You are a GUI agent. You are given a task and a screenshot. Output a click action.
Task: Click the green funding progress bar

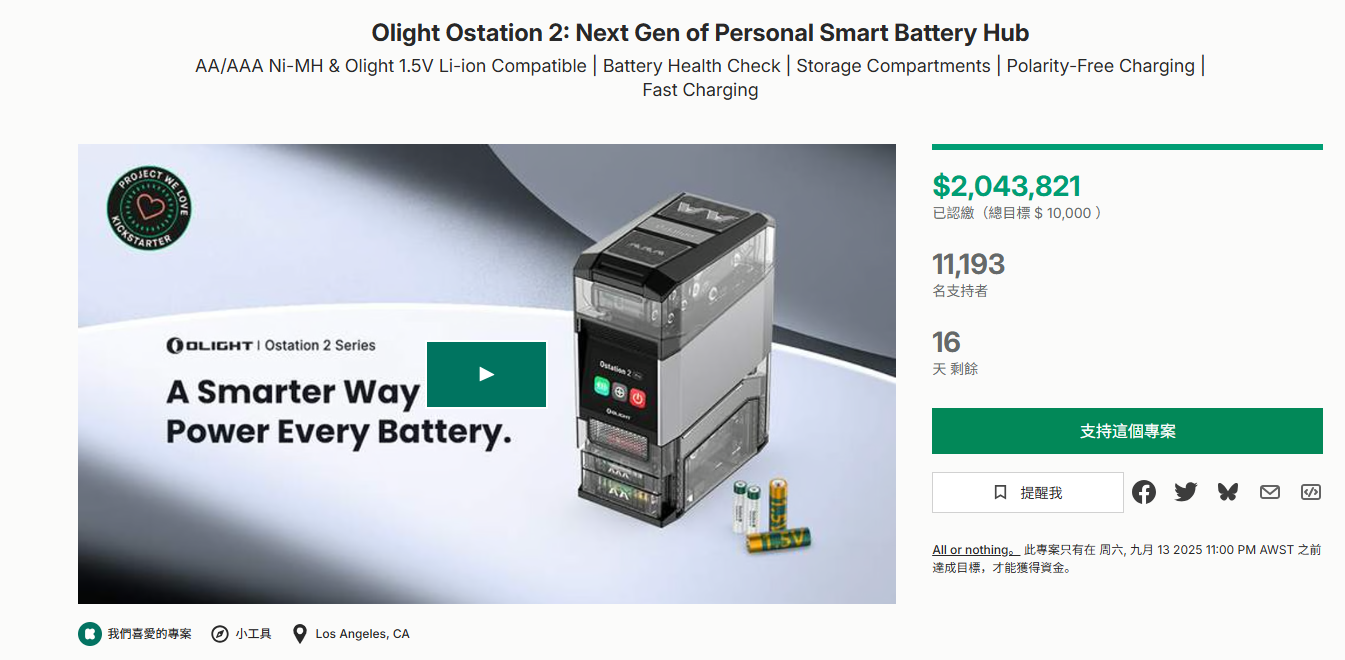point(1127,147)
